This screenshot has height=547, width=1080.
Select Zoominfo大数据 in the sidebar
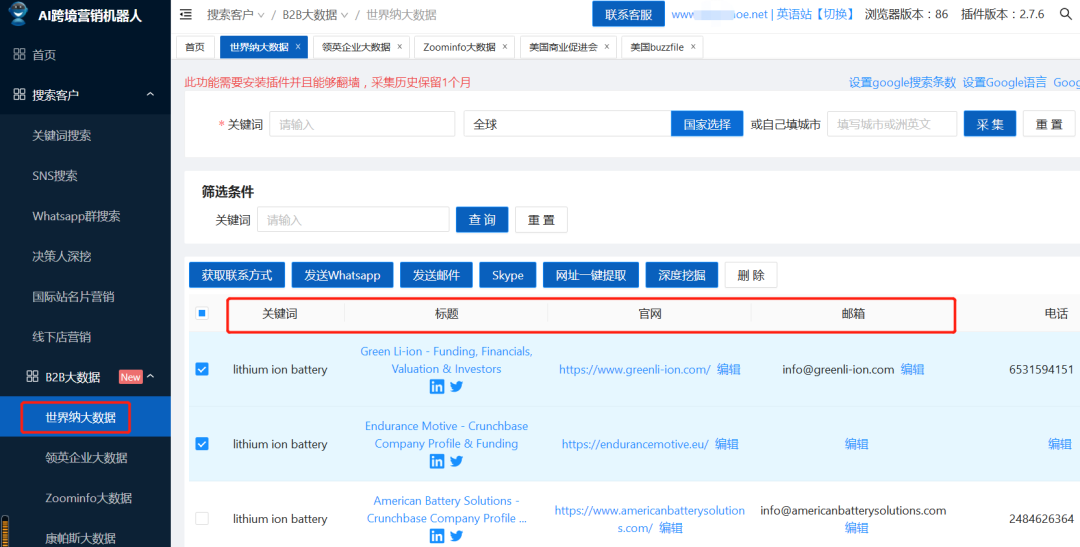88,497
